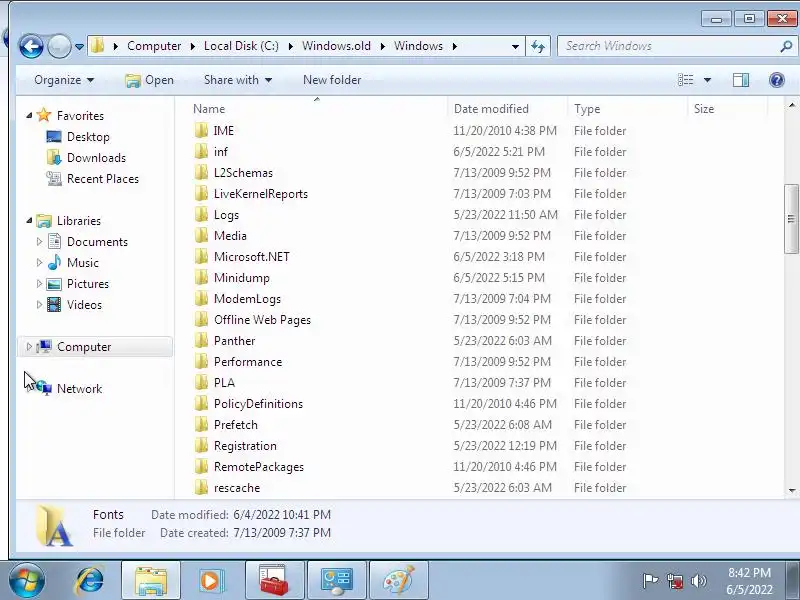Select Desktop under Favorites

88,137
